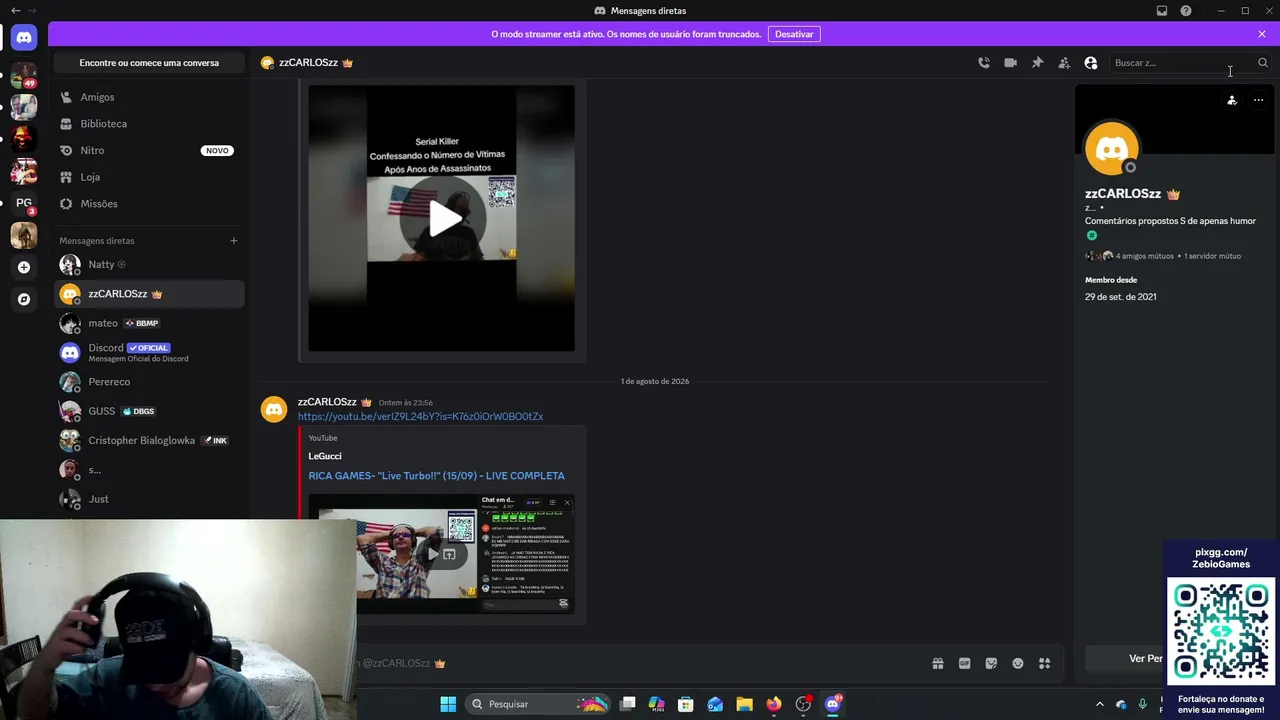Open the emoji picker
Viewport: 1280px width, 720px height.
tap(1018, 663)
